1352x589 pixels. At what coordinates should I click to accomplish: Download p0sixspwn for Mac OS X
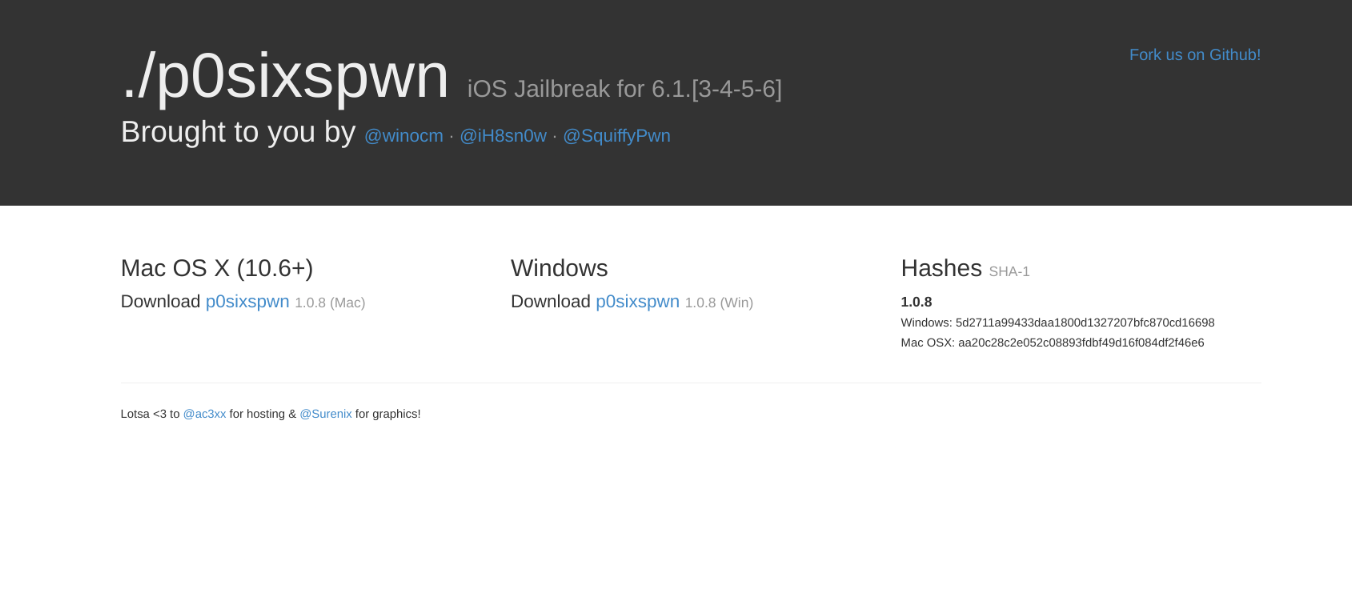tap(247, 302)
